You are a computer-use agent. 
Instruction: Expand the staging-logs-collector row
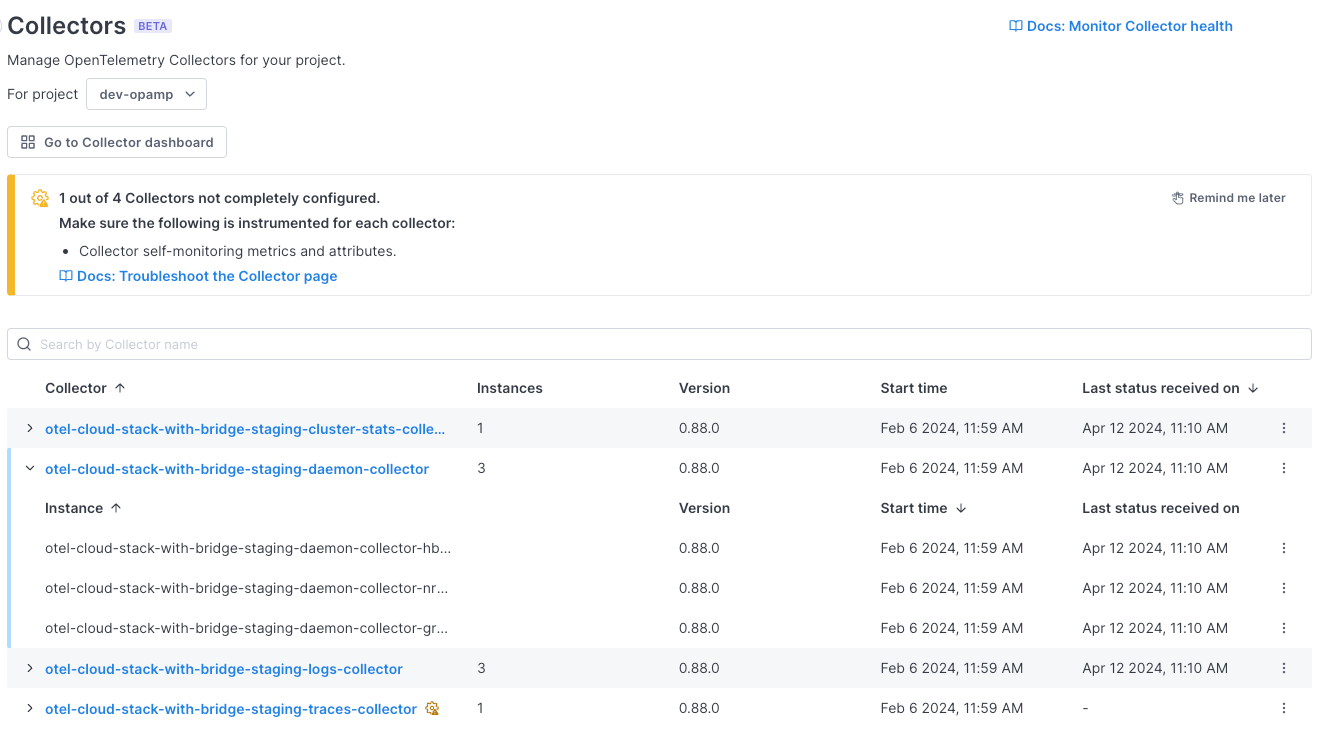tap(29, 668)
